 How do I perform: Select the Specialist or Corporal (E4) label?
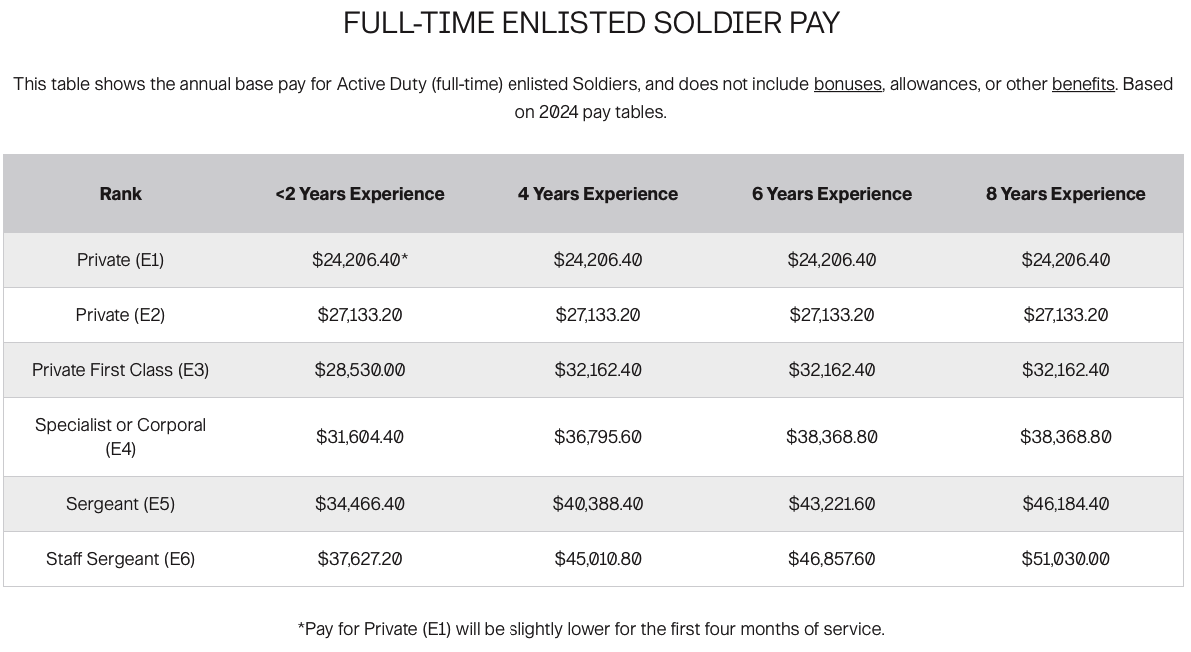pos(120,437)
